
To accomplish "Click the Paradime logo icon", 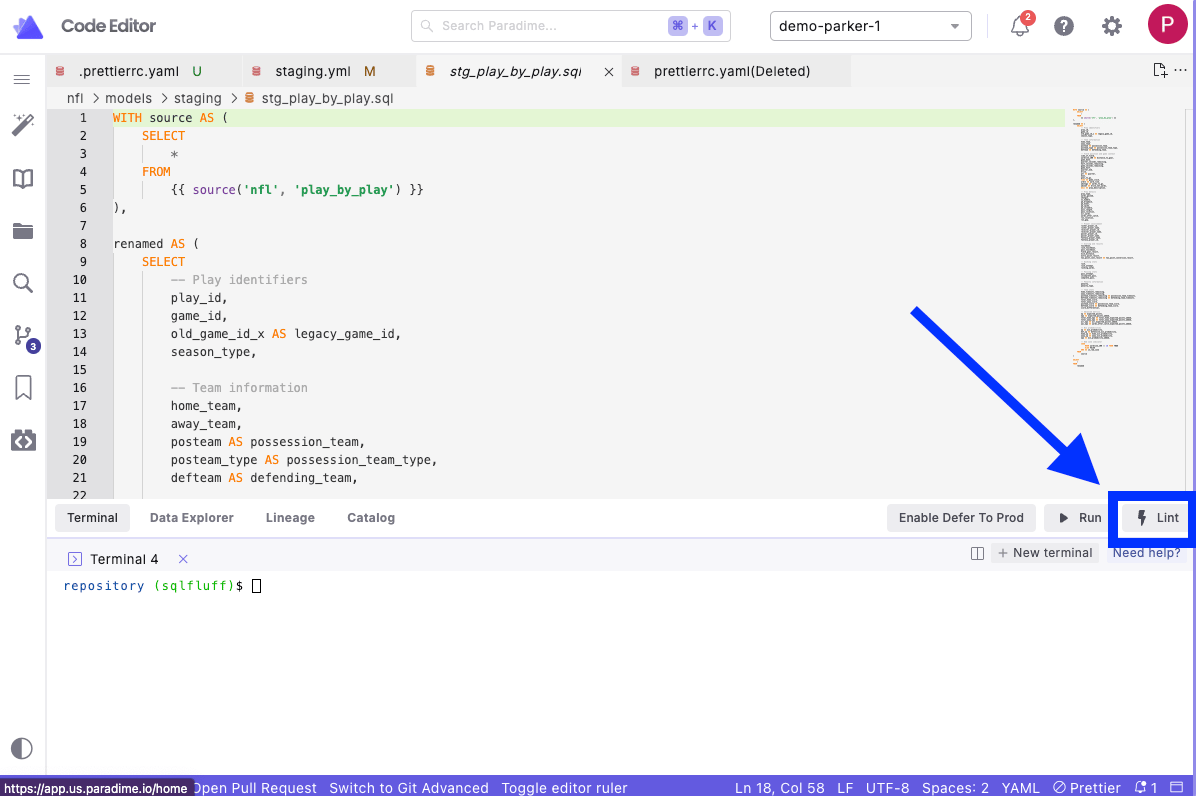I will tap(28, 26).
